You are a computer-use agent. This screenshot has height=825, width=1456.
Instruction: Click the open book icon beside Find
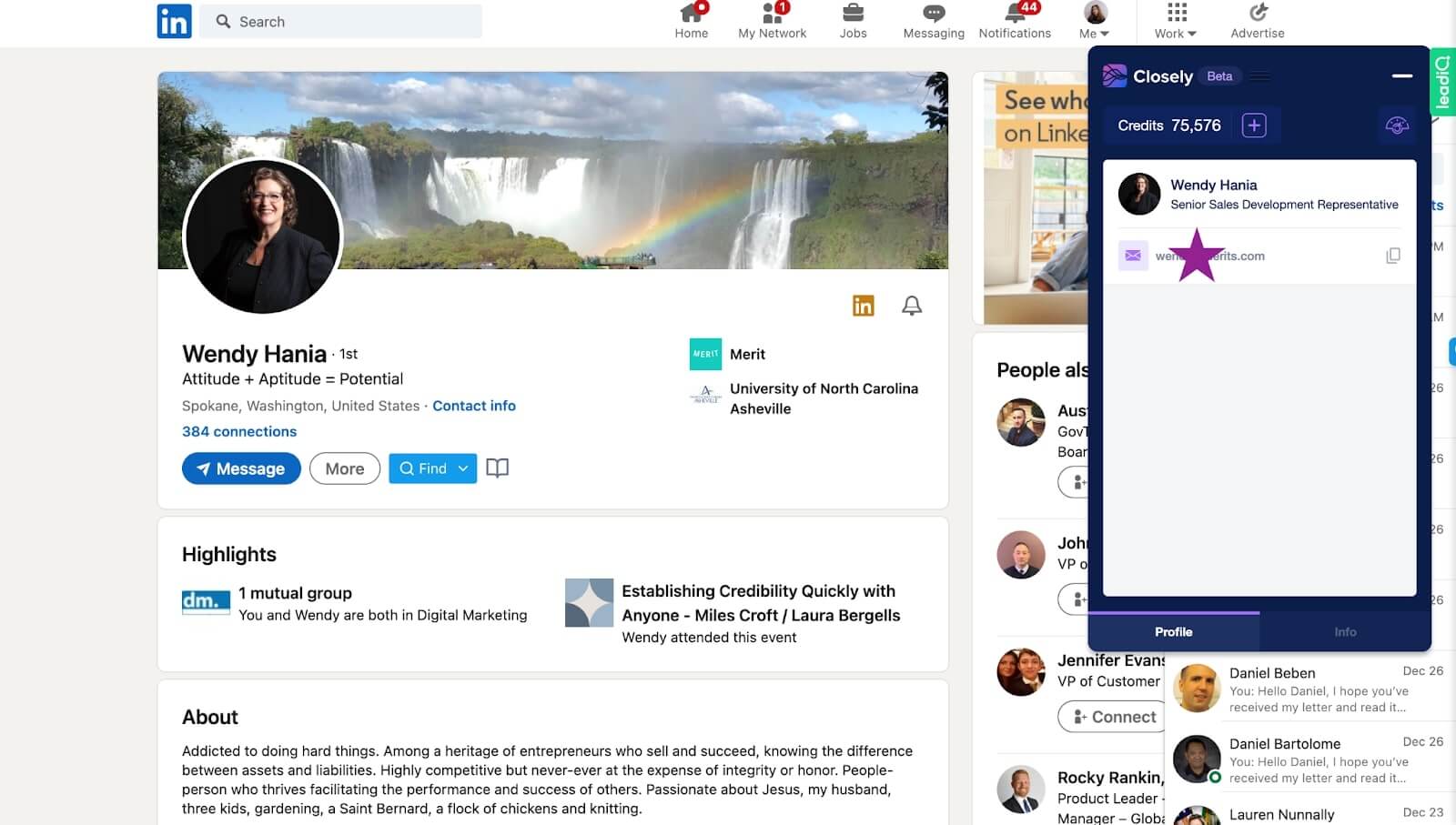(x=497, y=468)
